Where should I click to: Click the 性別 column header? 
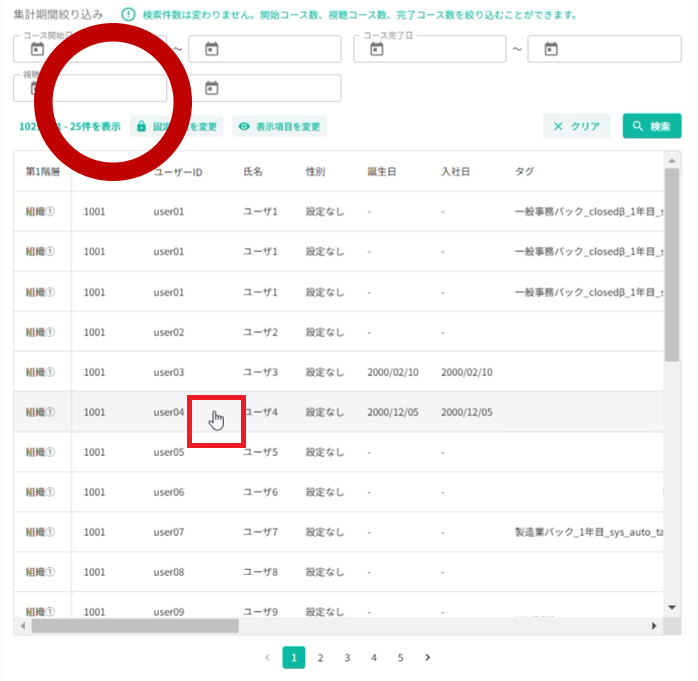(315, 172)
